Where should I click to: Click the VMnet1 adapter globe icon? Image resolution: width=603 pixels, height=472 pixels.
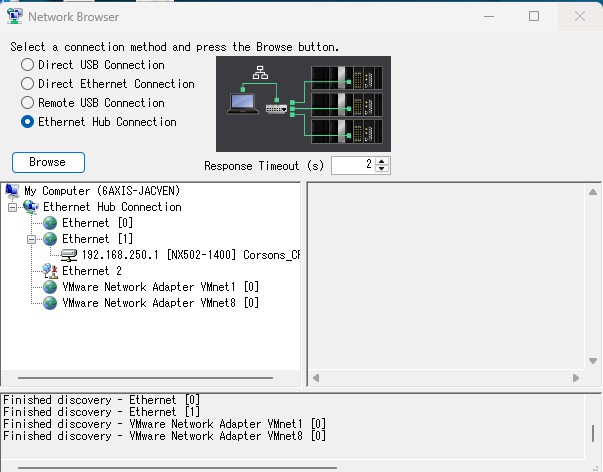[50, 287]
